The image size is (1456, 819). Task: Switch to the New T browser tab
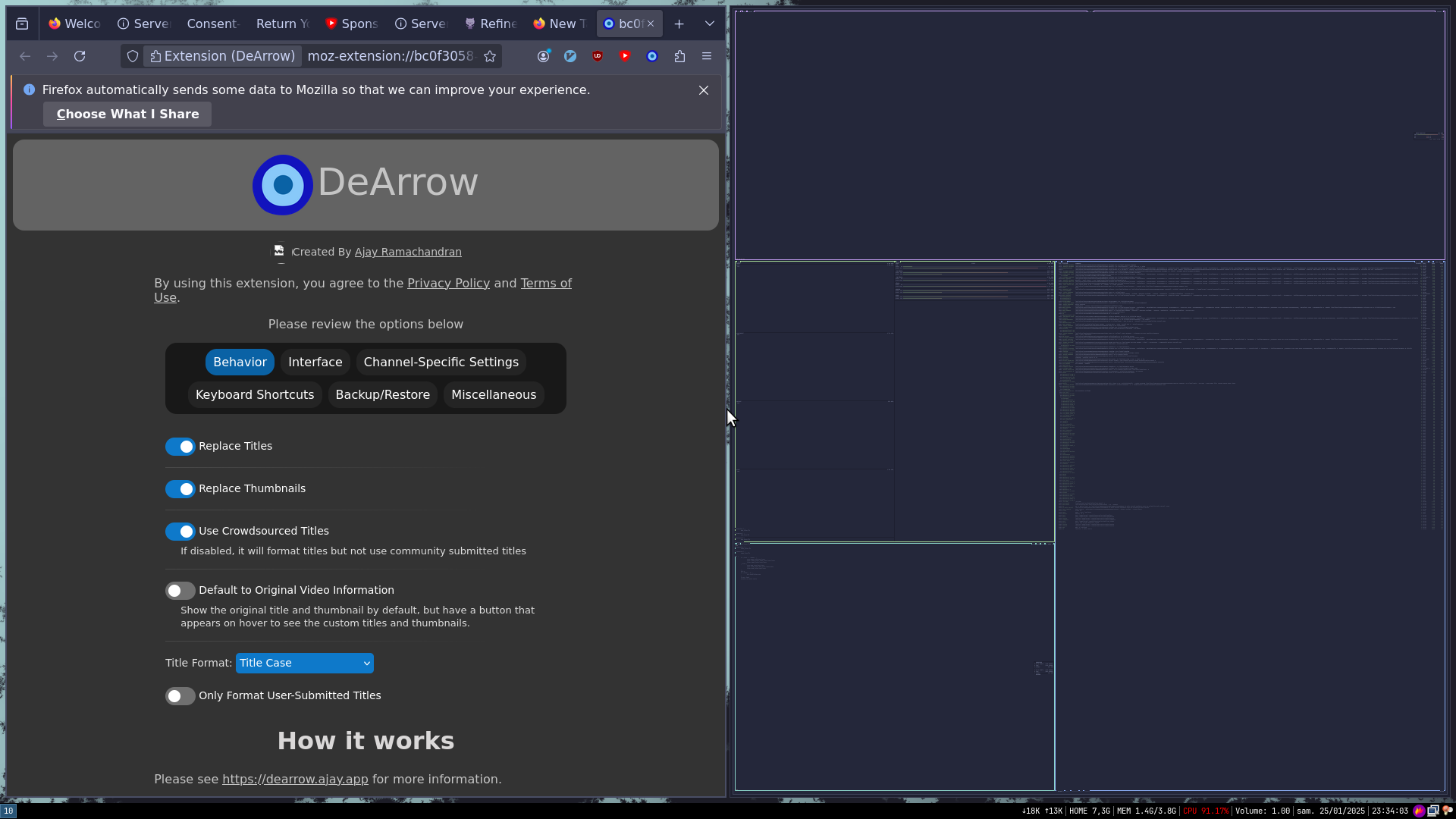(x=560, y=24)
